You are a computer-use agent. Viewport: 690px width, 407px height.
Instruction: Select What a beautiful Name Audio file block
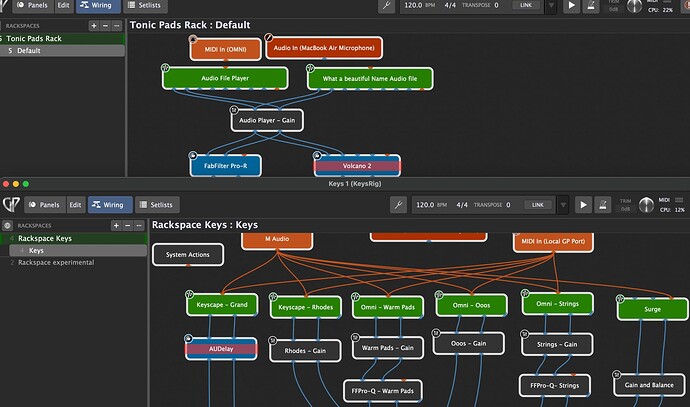point(370,79)
